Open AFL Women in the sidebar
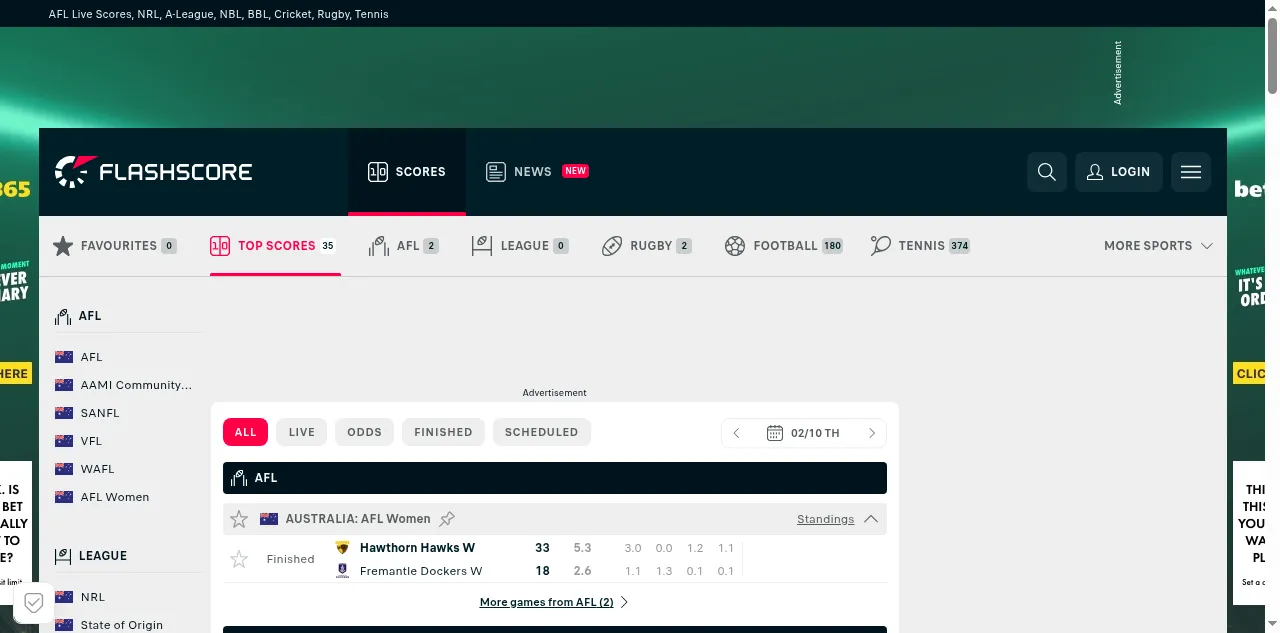Viewport: 1280px width, 633px height. [115, 497]
